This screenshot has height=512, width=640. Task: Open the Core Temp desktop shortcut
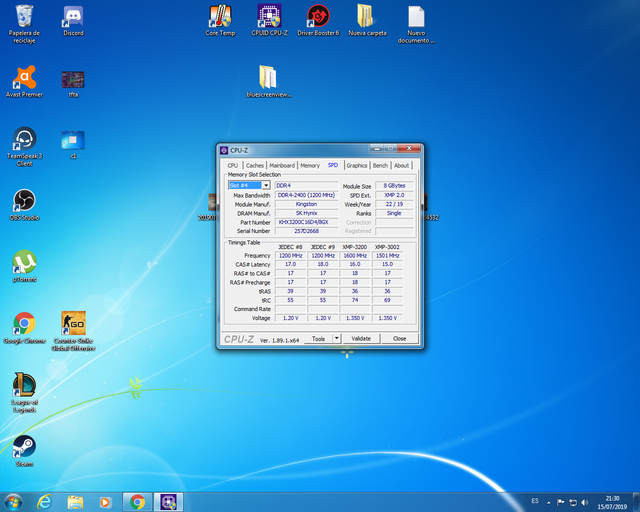pos(220,20)
